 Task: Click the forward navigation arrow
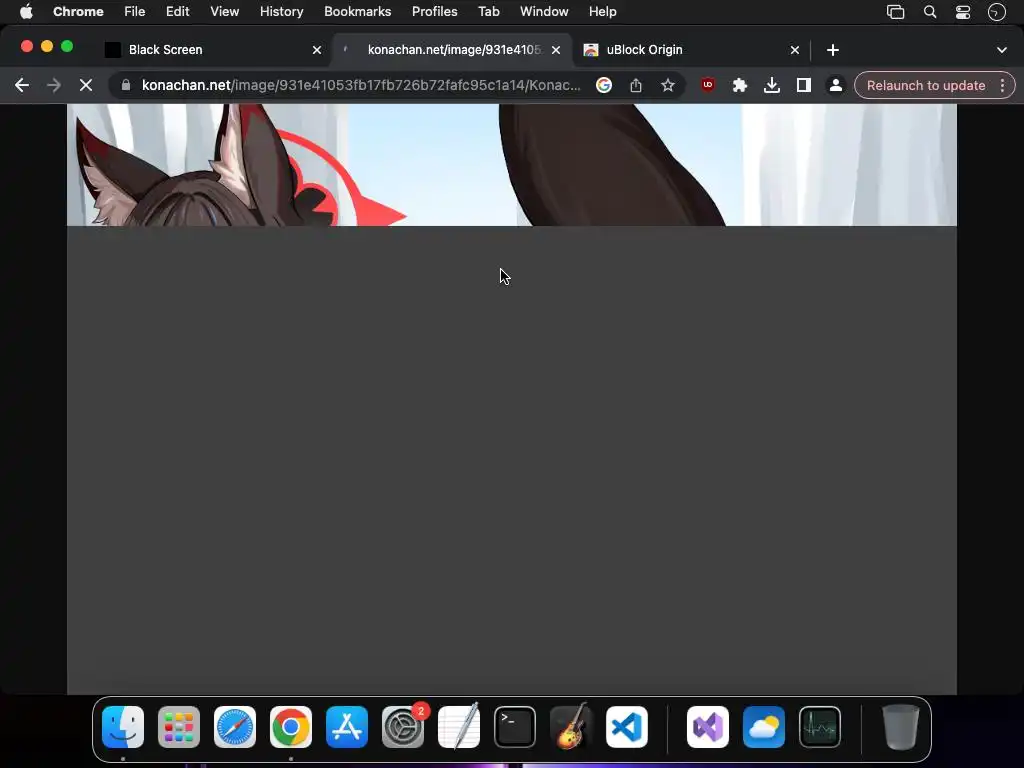[54, 86]
